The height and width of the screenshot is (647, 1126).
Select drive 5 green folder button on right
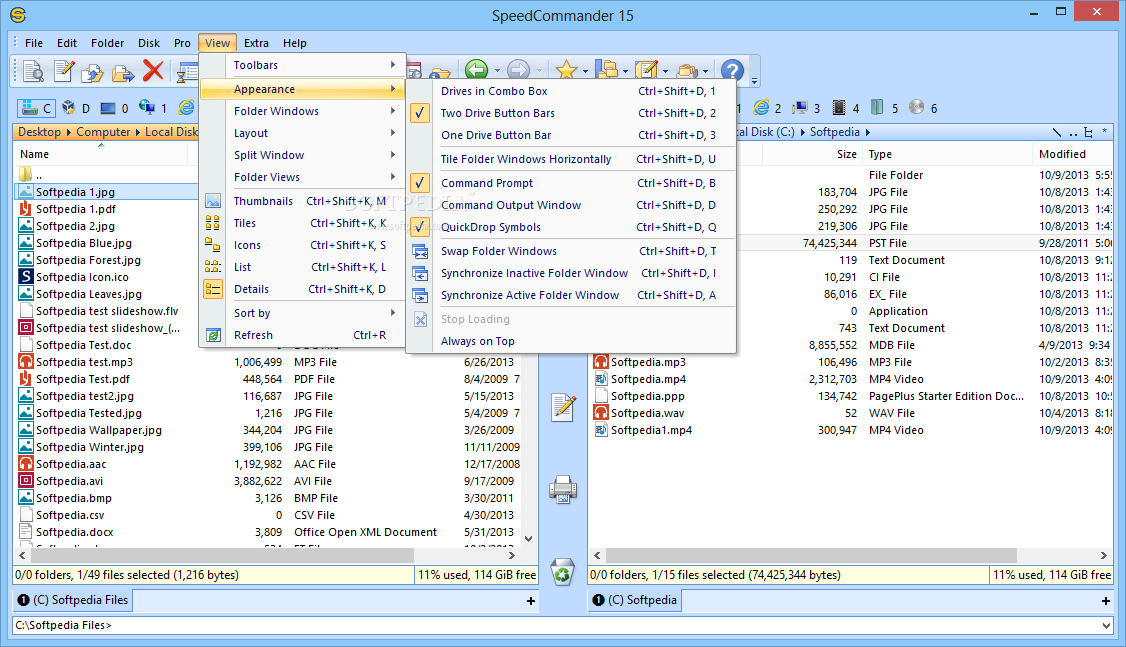click(883, 108)
